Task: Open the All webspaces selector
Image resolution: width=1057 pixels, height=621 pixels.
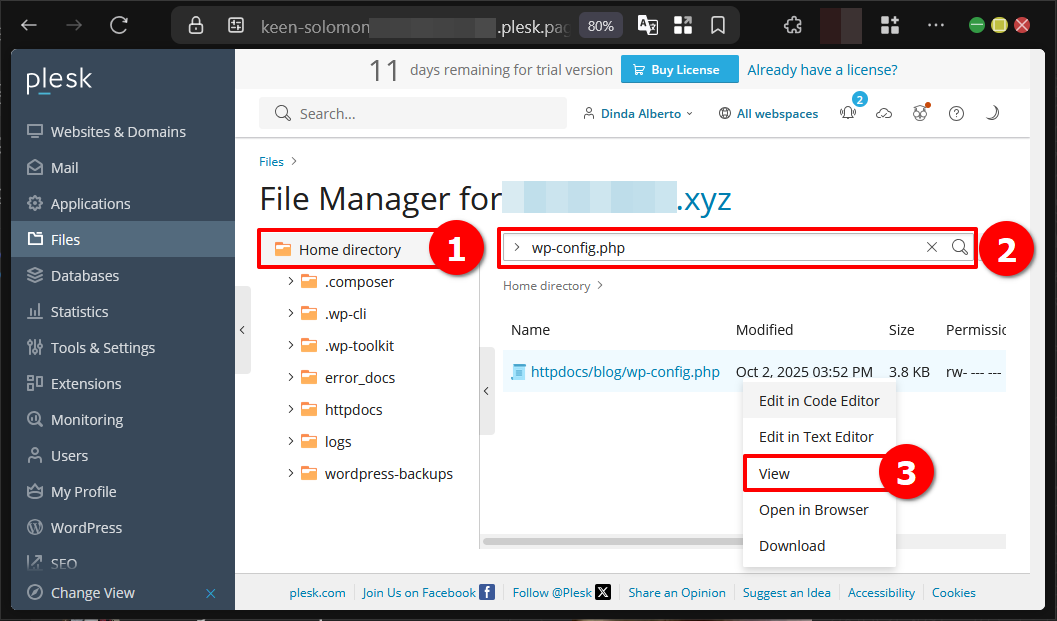Action: point(768,114)
